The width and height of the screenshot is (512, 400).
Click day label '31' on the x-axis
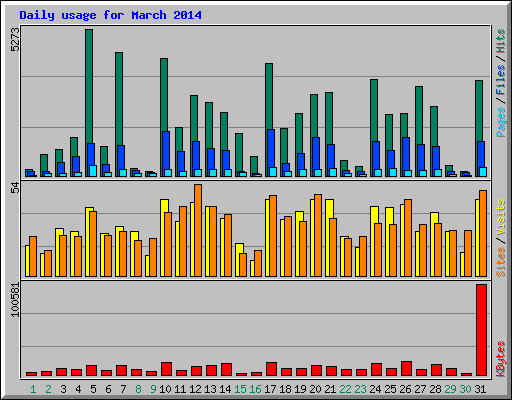[480, 389]
